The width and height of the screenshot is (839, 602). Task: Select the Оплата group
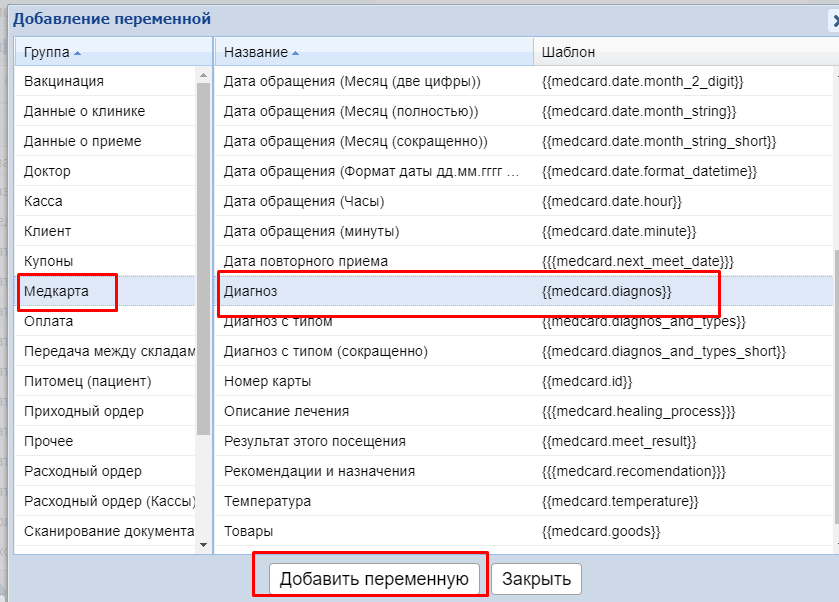click(48, 321)
